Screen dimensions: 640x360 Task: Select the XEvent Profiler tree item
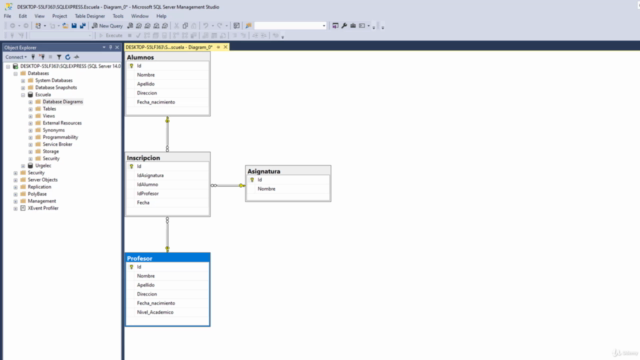43,208
